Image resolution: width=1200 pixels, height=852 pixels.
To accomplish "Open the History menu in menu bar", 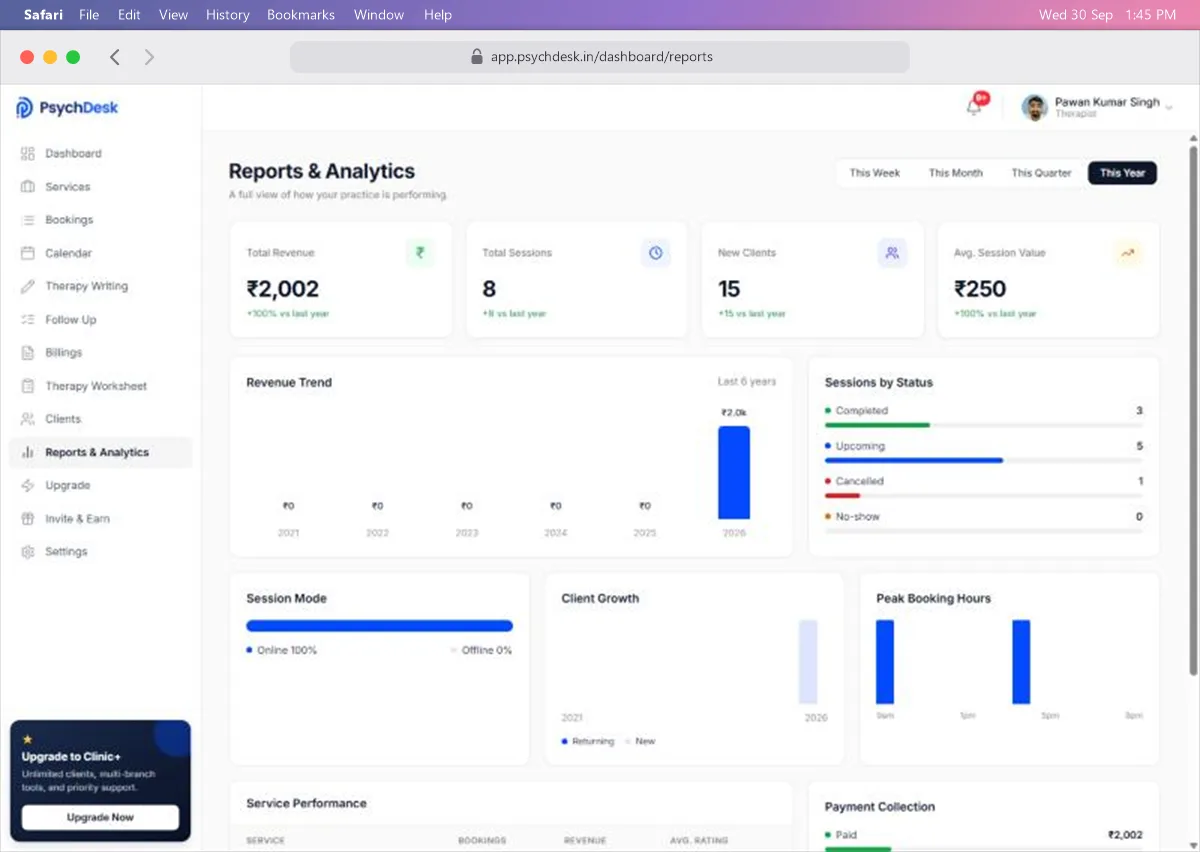I will [x=228, y=15].
